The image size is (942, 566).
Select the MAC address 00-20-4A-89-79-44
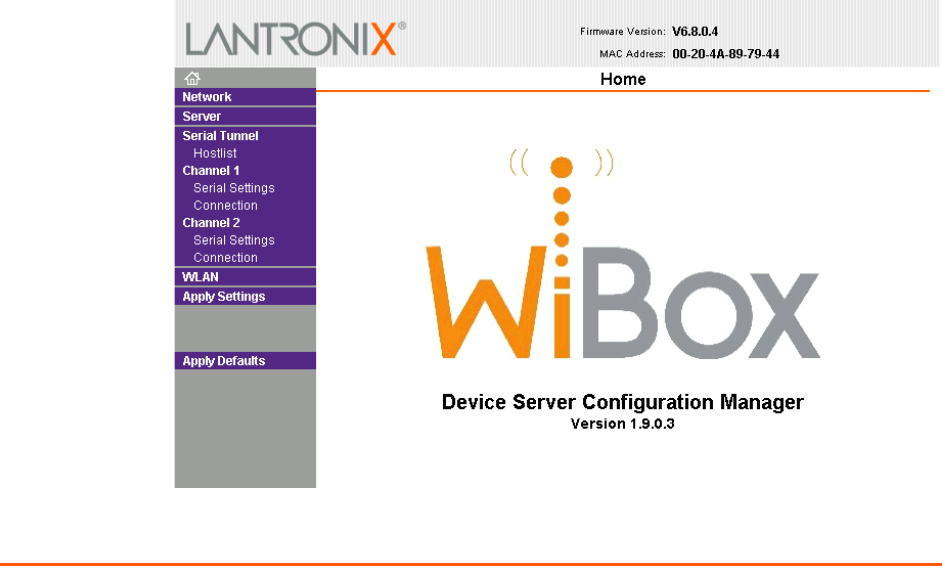tap(726, 54)
